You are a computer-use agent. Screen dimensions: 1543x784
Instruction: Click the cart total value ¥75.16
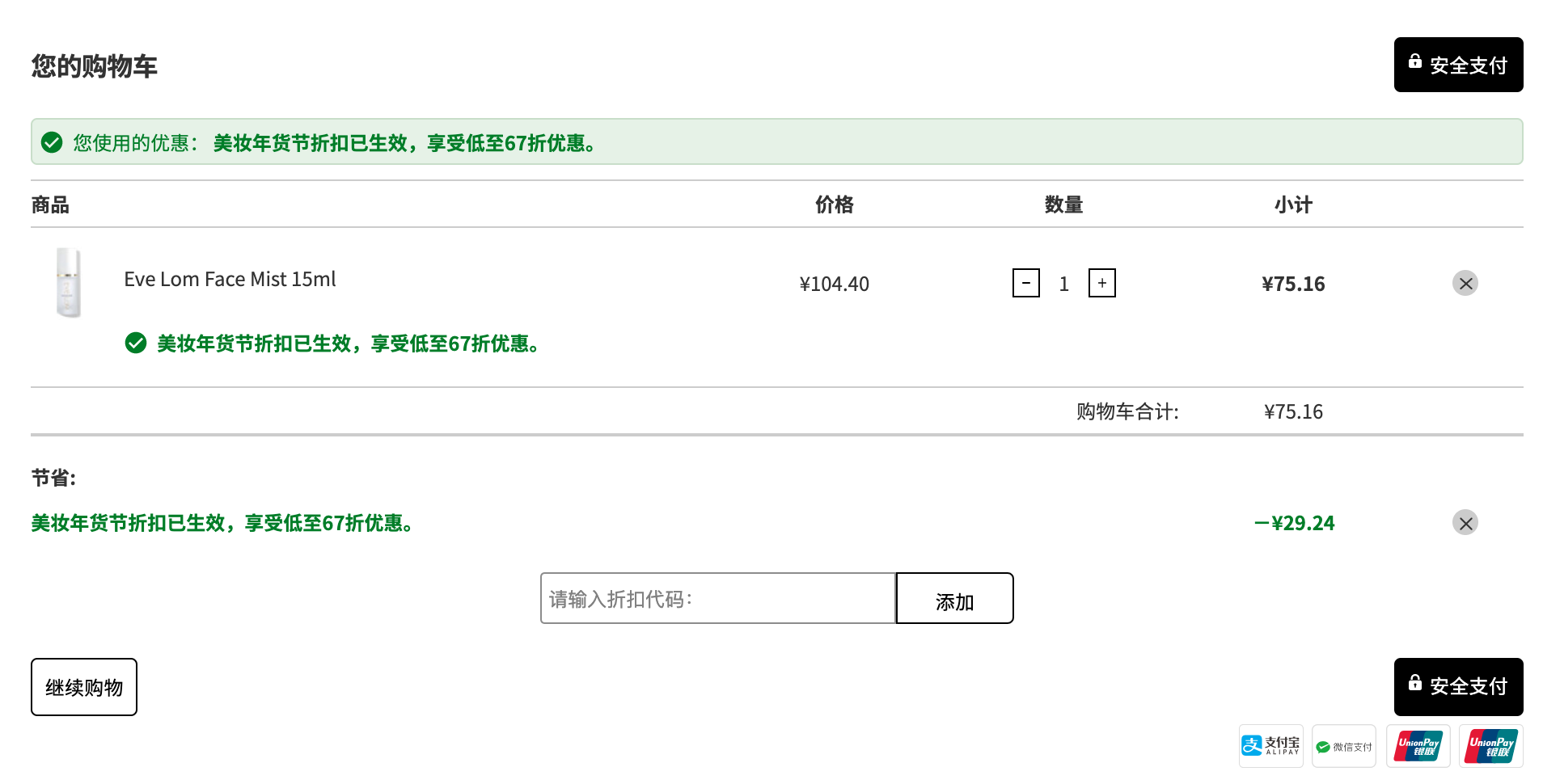click(x=1293, y=411)
